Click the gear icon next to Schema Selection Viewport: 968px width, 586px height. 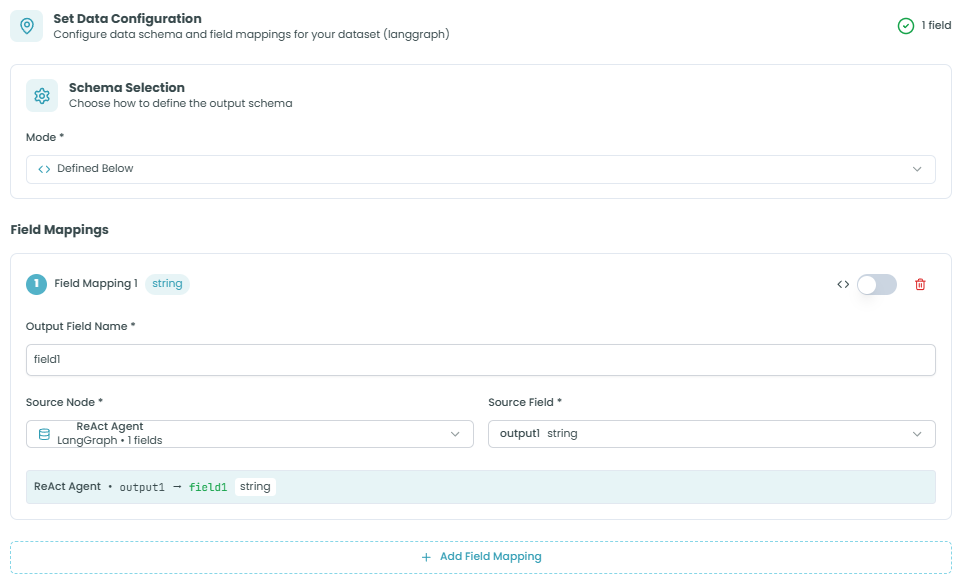[x=42, y=96]
